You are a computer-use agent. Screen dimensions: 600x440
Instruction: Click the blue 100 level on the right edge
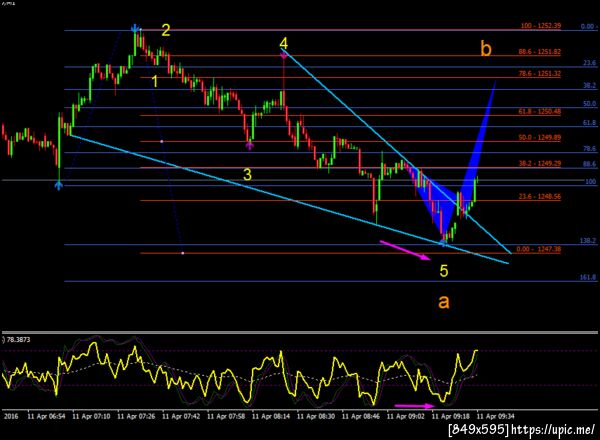[x=591, y=181]
